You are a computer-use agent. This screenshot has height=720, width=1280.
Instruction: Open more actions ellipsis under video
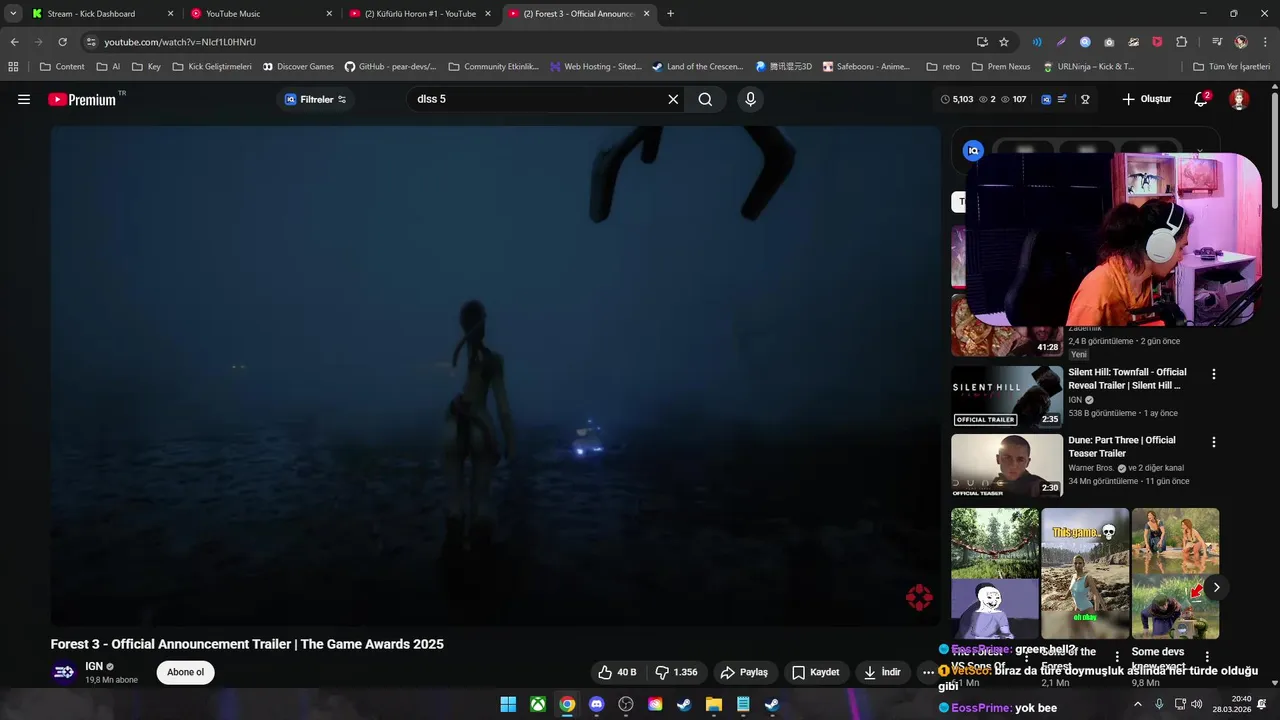click(928, 672)
